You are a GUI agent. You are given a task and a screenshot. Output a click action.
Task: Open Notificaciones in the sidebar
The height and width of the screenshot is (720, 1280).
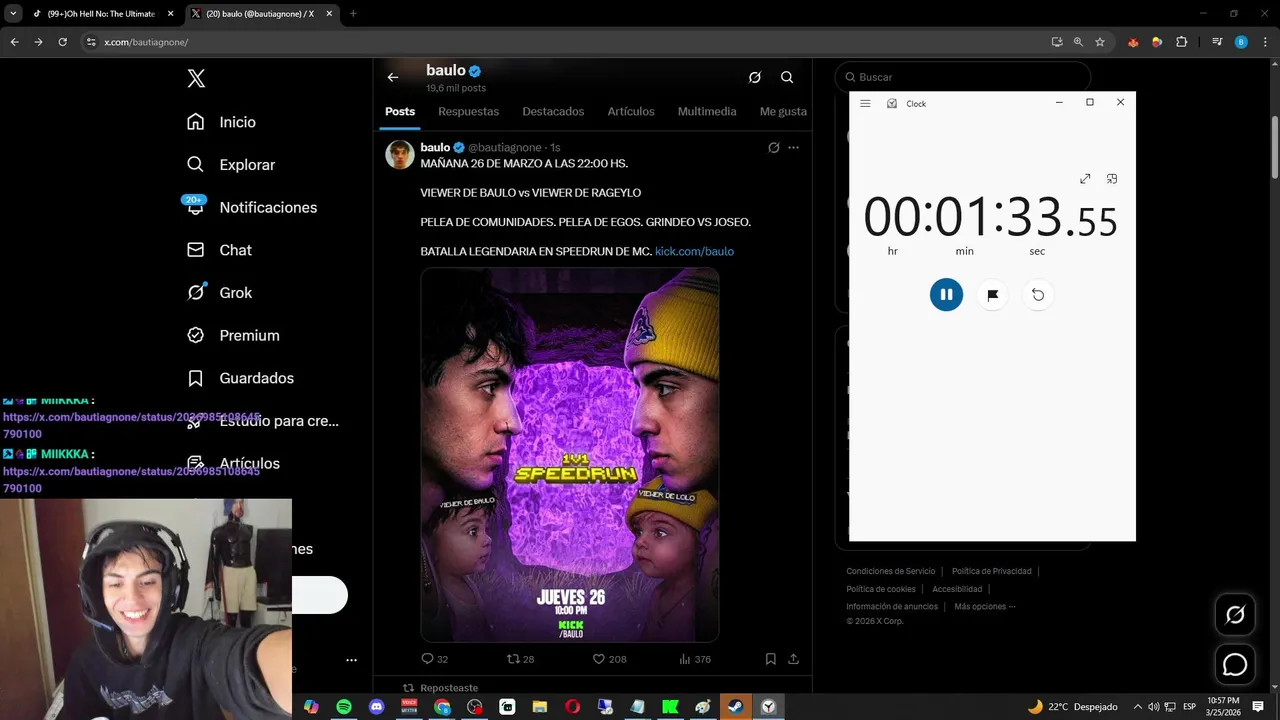[x=251, y=207]
